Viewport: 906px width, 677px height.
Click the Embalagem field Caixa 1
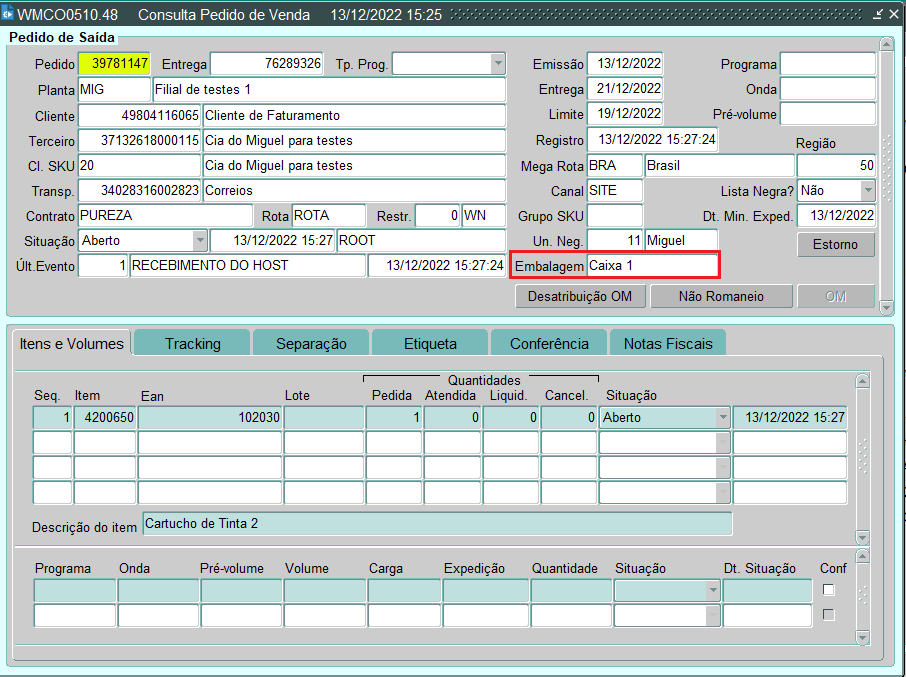click(652, 266)
